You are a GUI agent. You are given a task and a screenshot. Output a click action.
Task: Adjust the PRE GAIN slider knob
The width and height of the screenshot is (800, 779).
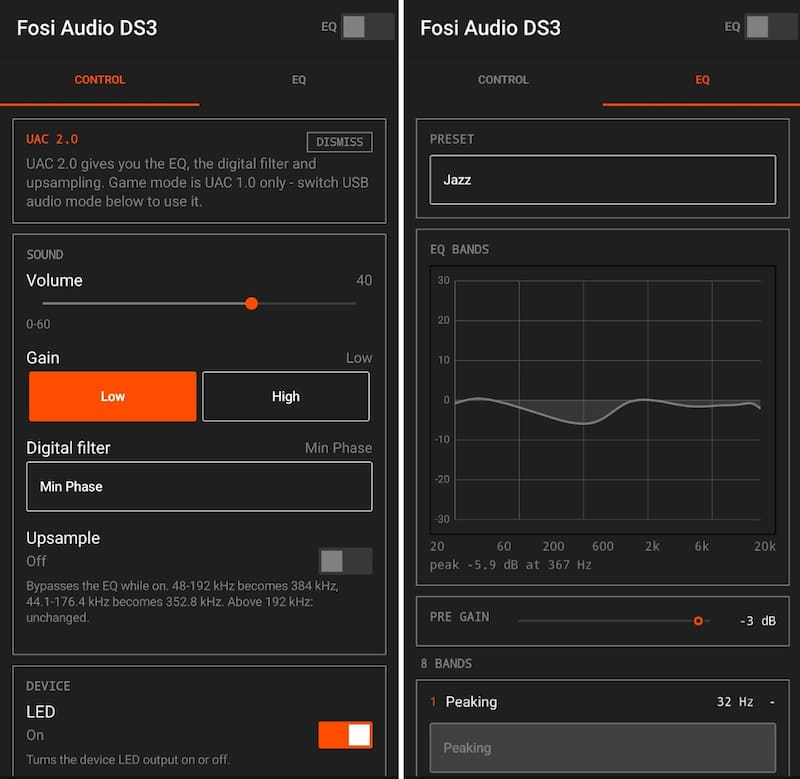pos(698,621)
